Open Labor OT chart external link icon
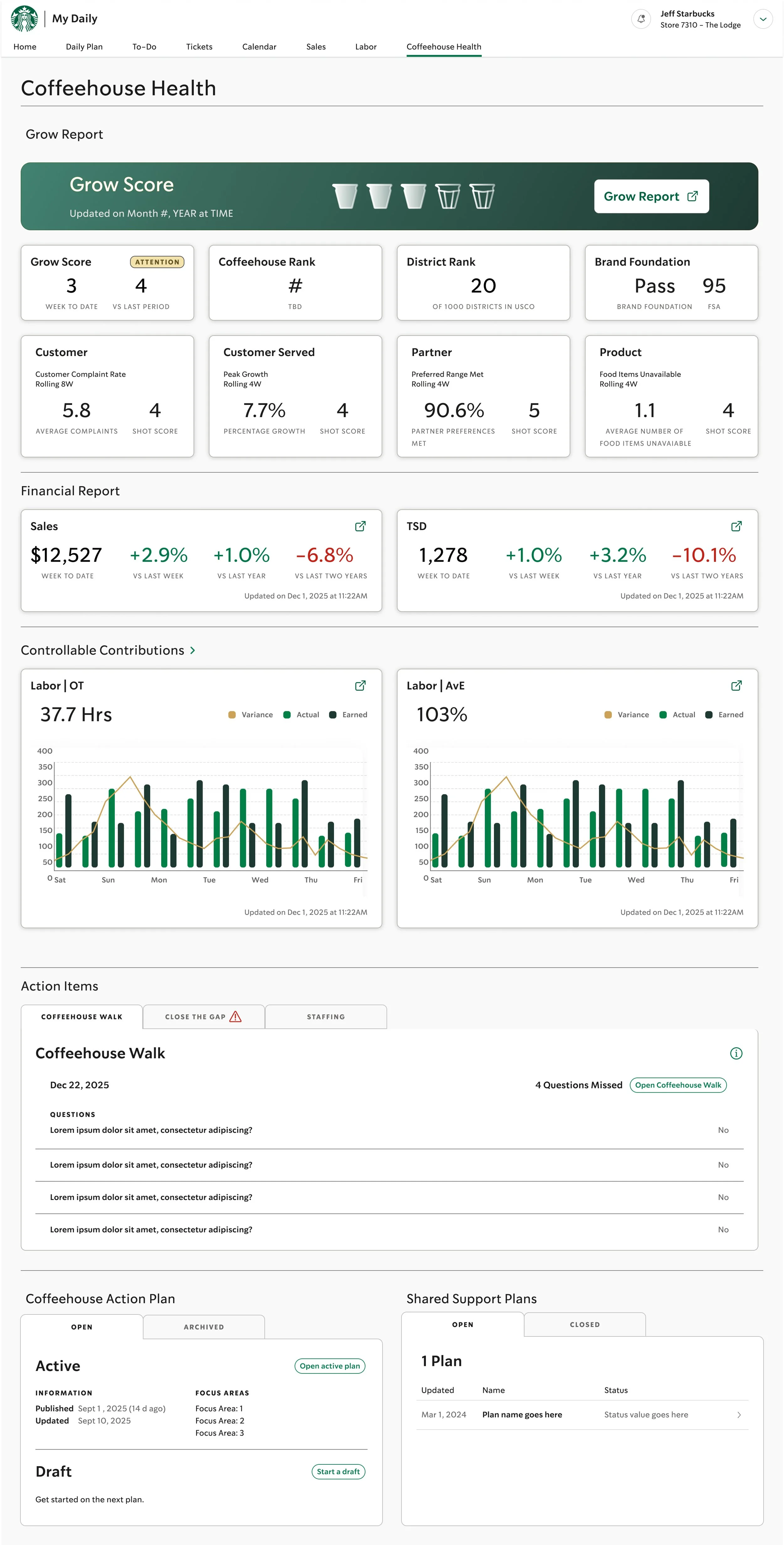The width and height of the screenshot is (784, 1545). coord(360,686)
